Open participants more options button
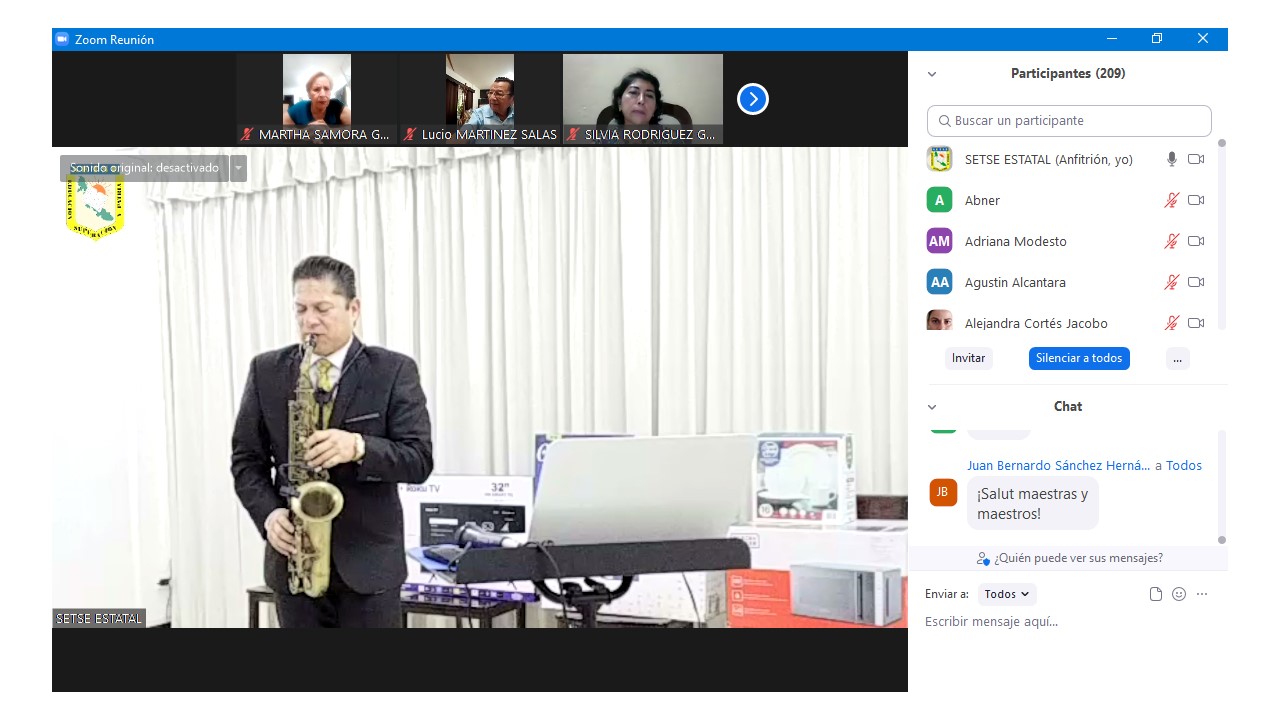 coord(1177,358)
